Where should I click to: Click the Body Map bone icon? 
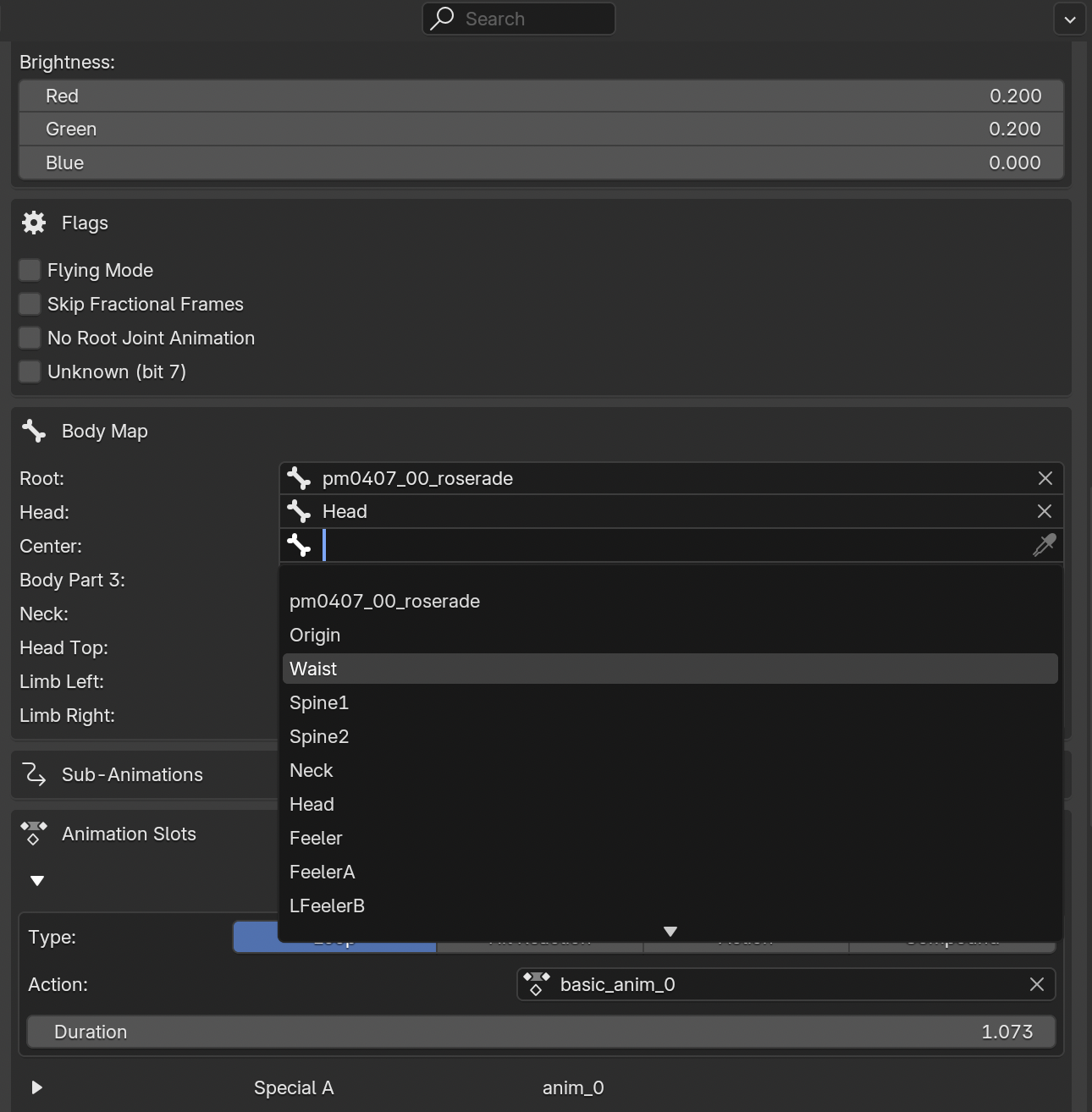34,431
